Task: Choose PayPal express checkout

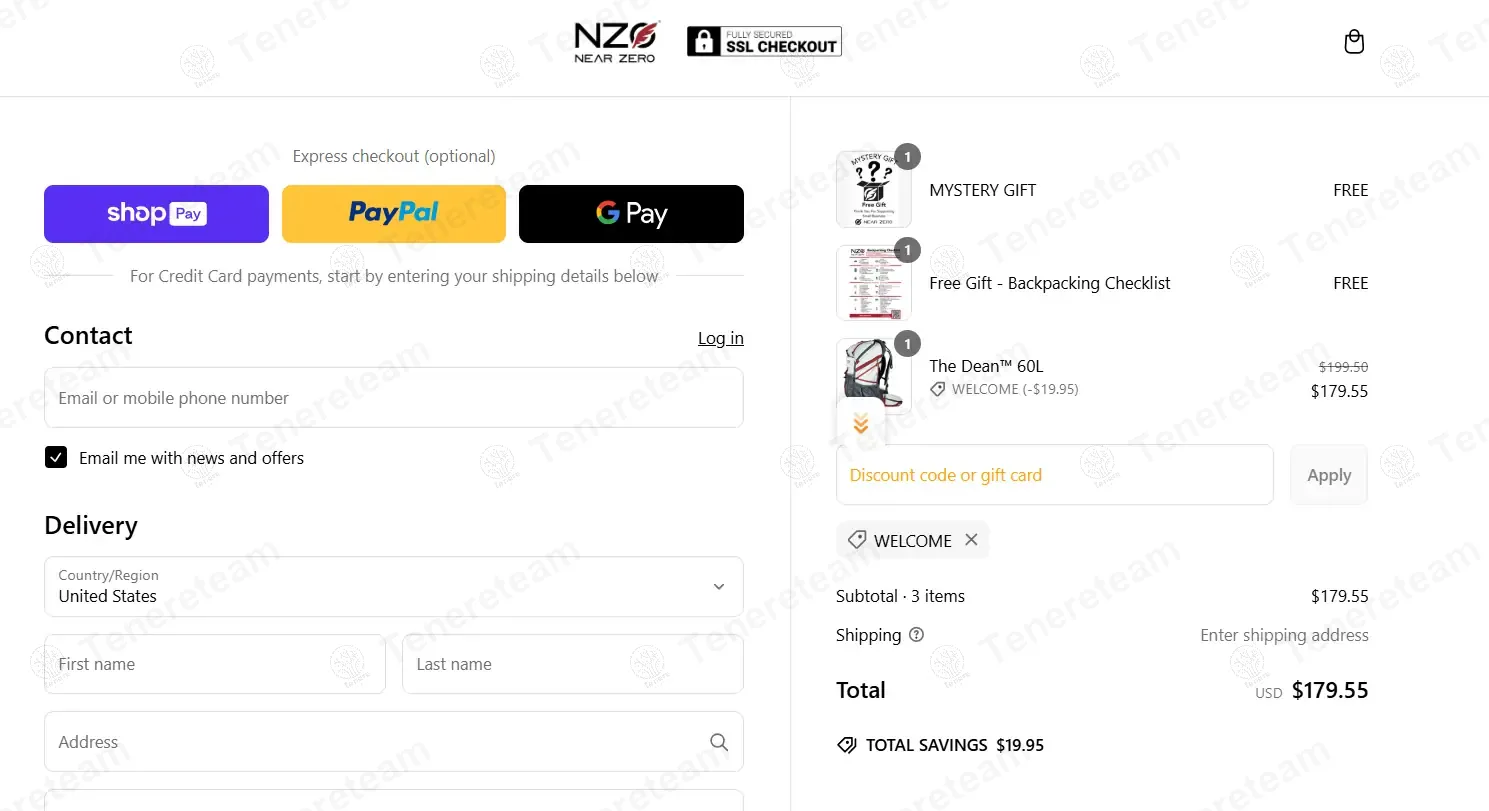Action: [394, 214]
